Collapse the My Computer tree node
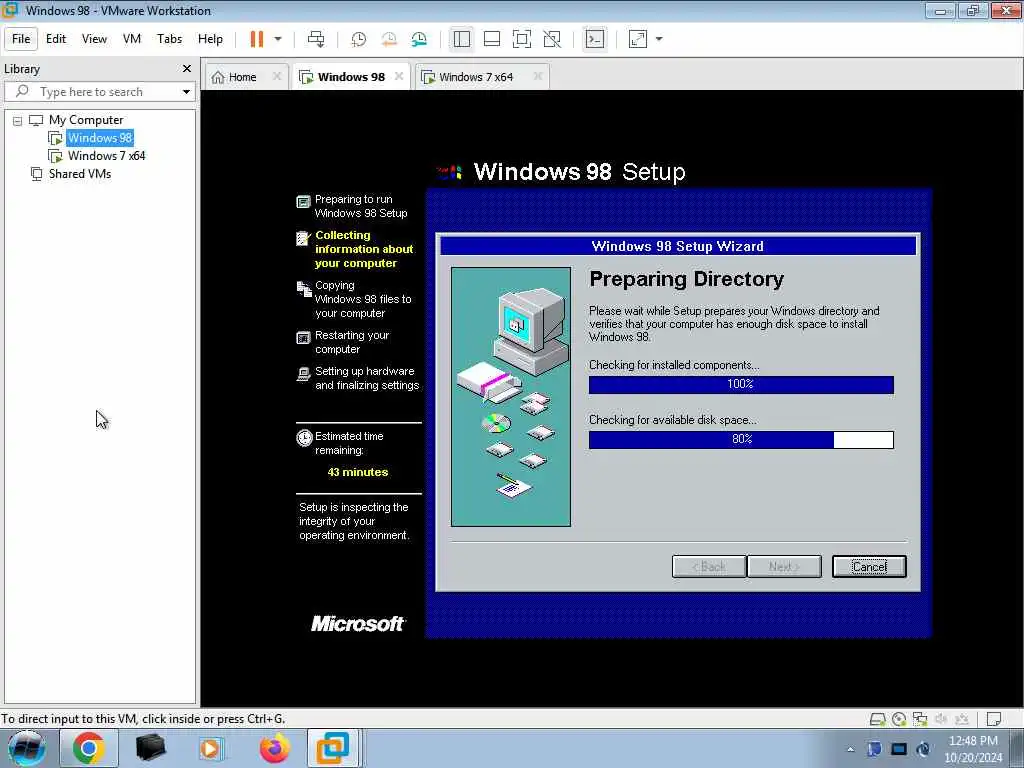 coord(18,121)
